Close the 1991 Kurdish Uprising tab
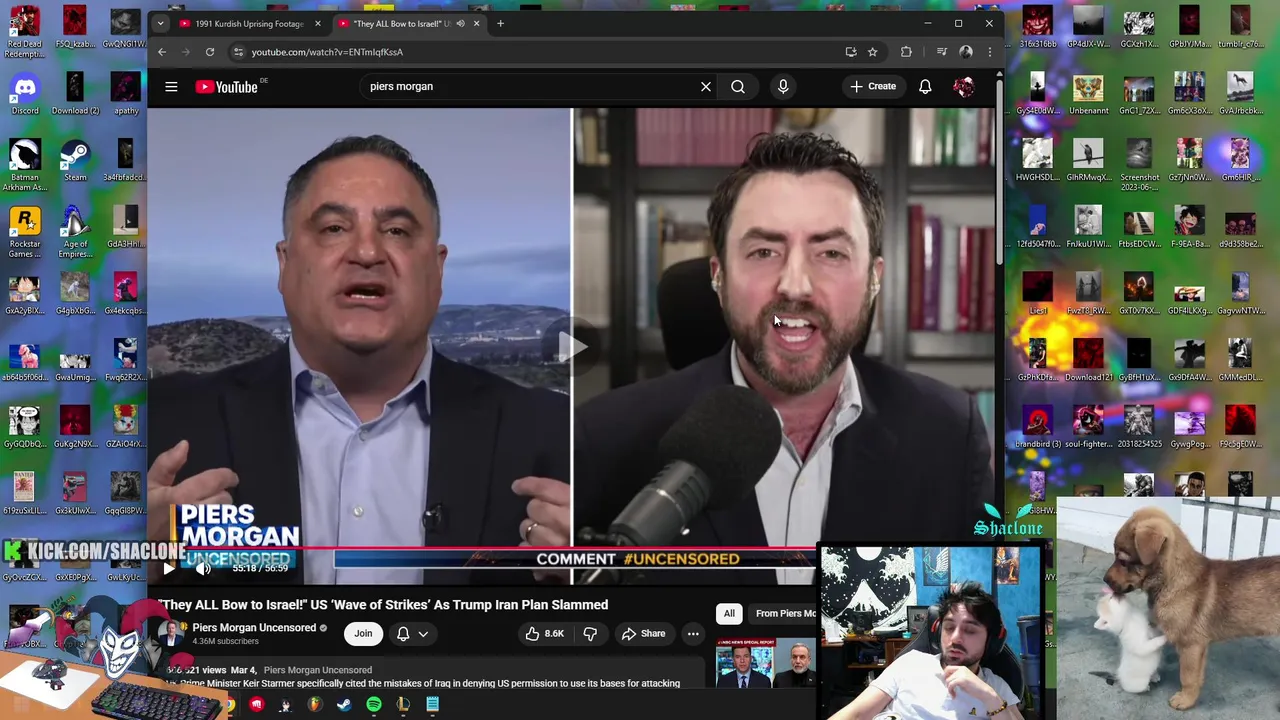 [318, 23]
